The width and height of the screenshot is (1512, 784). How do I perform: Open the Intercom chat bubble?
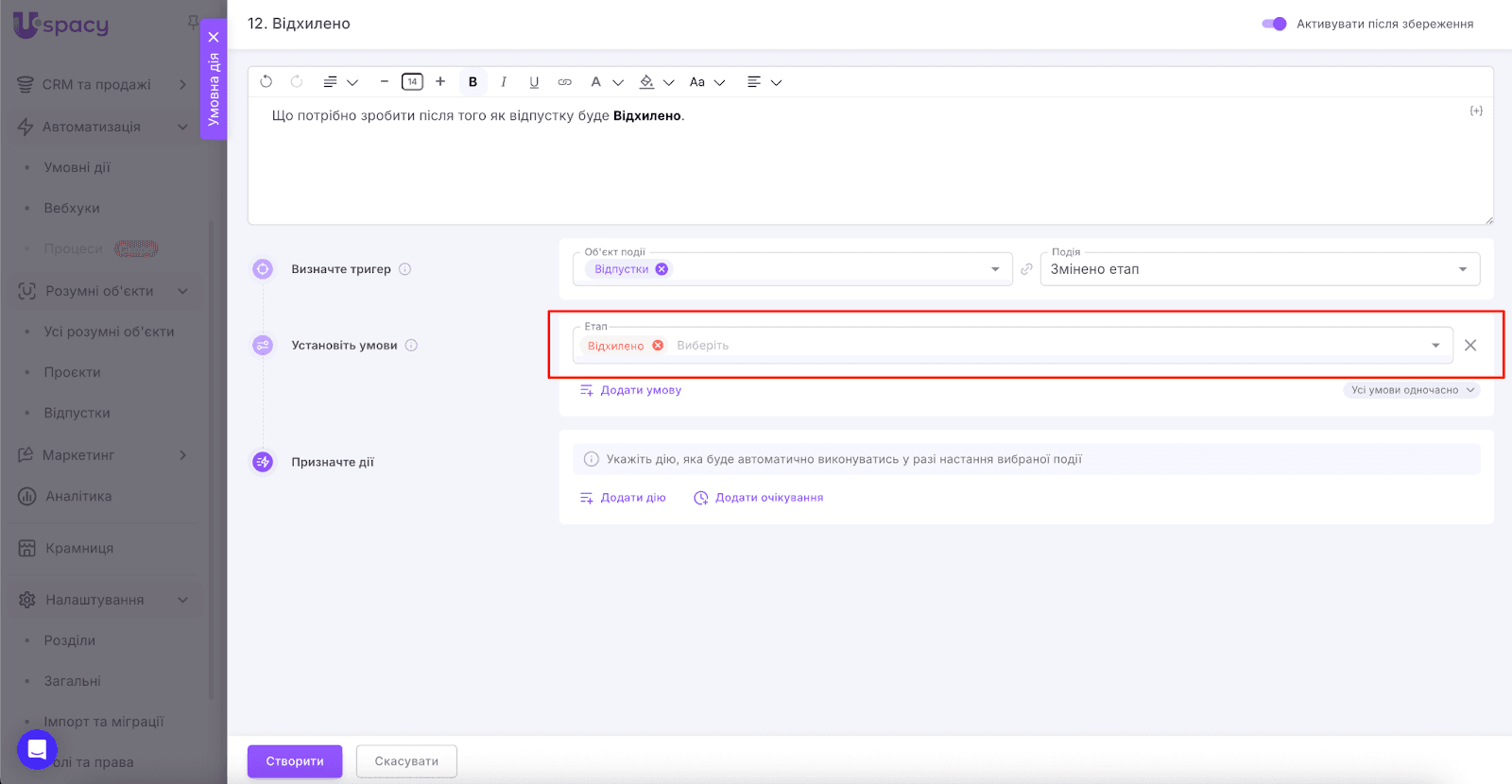coord(37,750)
